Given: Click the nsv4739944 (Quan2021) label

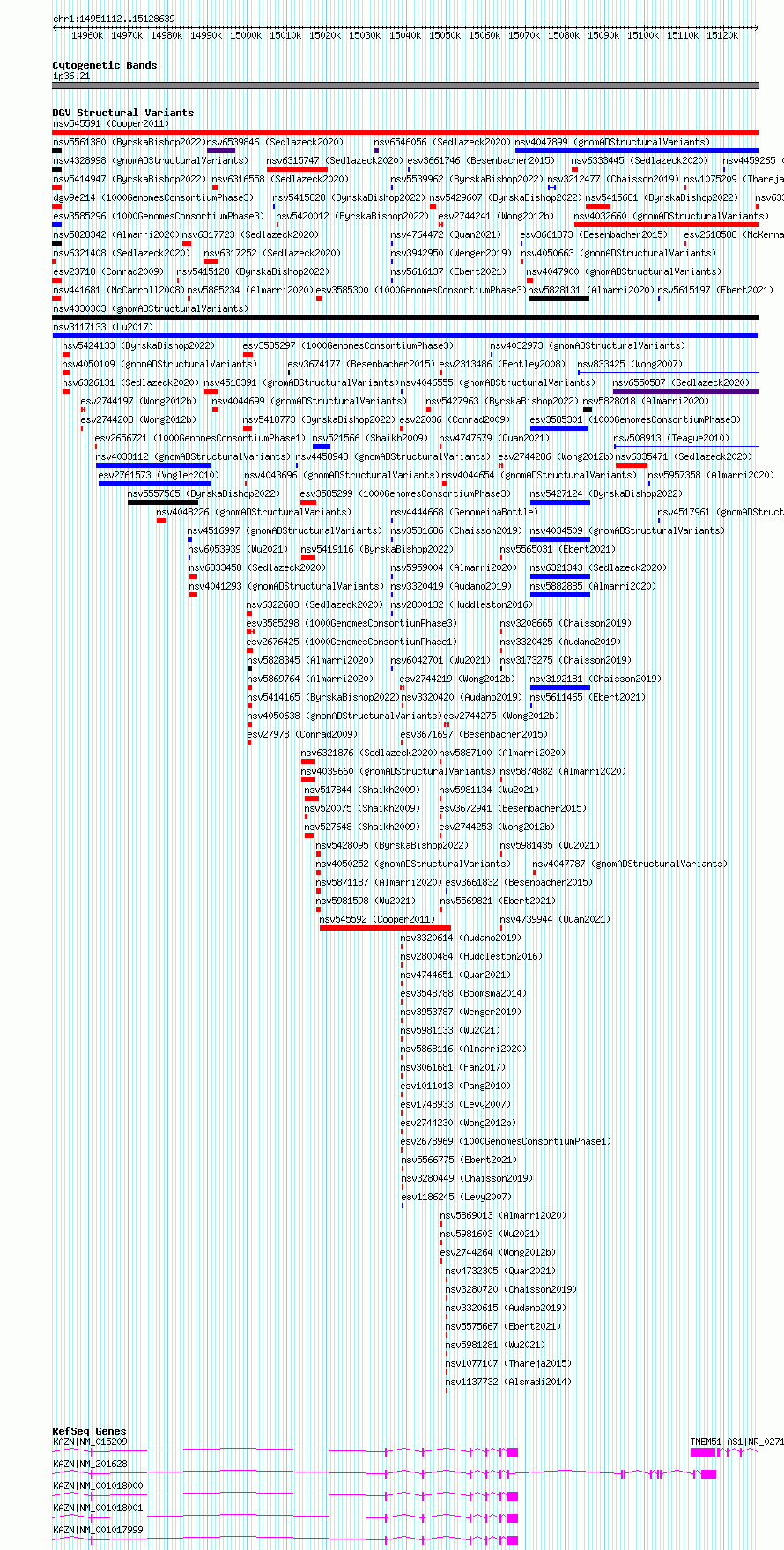Looking at the screenshot, I should pos(555,919).
